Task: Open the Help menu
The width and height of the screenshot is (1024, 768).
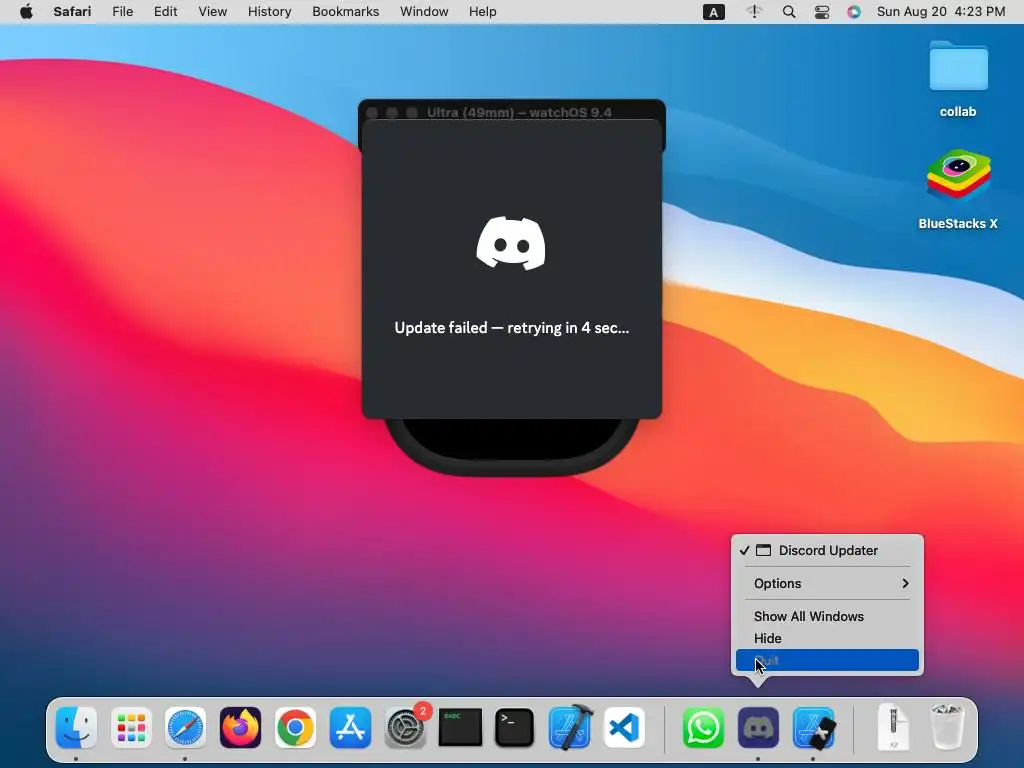Action: pos(483,12)
